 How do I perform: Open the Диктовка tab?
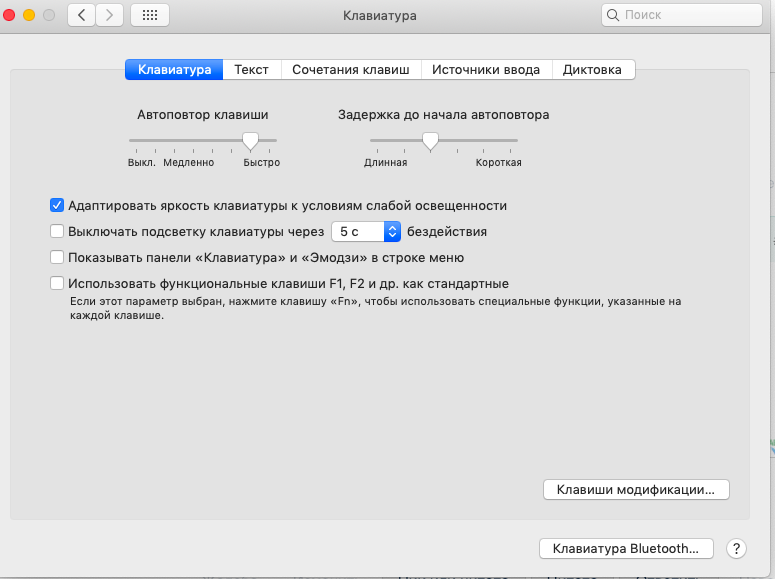coord(593,70)
